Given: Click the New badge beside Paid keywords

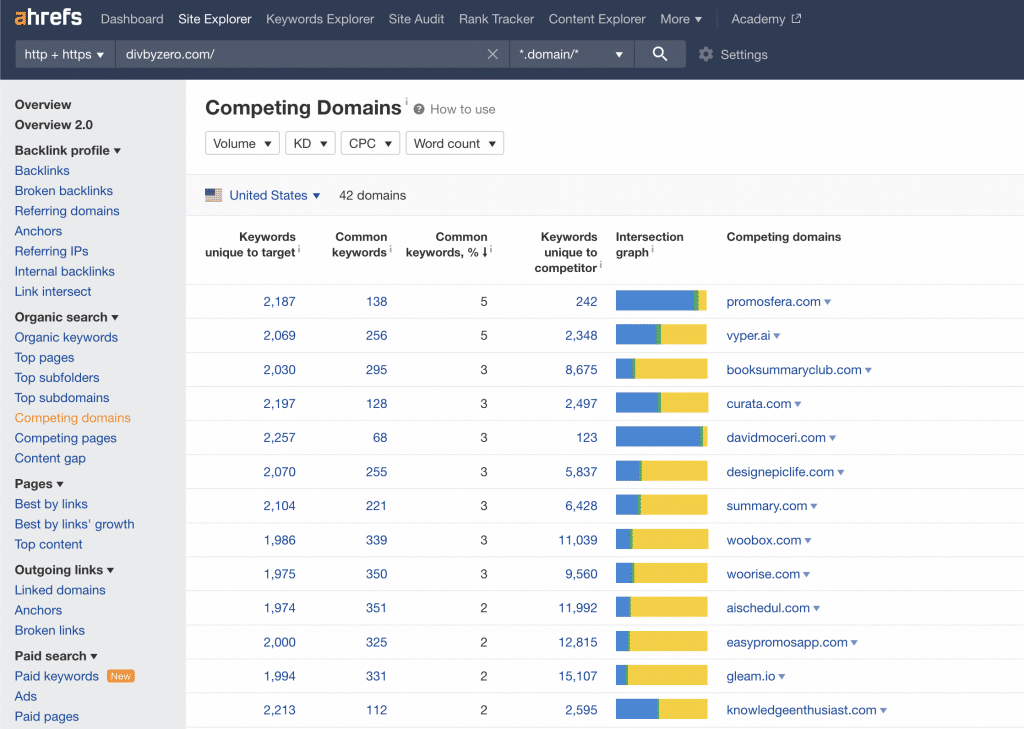Looking at the screenshot, I should (121, 676).
